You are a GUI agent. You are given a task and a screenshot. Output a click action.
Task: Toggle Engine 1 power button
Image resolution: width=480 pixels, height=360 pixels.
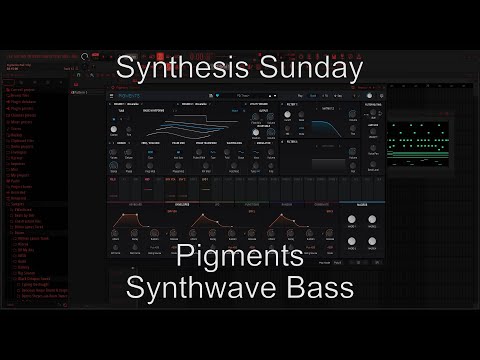[110, 104]
